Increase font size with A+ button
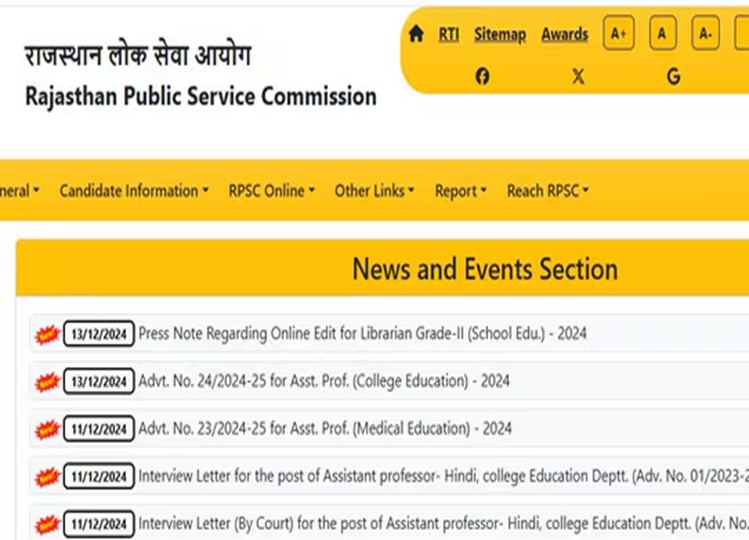 tap(618, 34)
